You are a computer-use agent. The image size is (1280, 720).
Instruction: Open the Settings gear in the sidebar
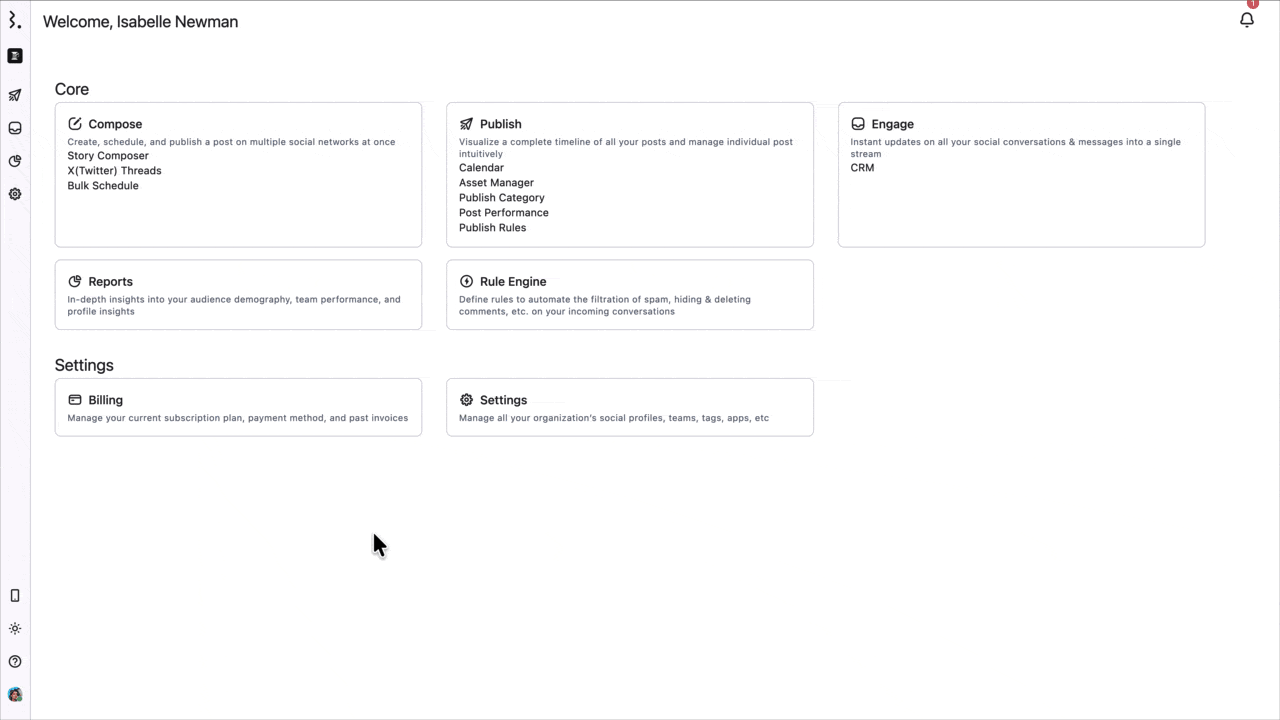click(15, 194)
